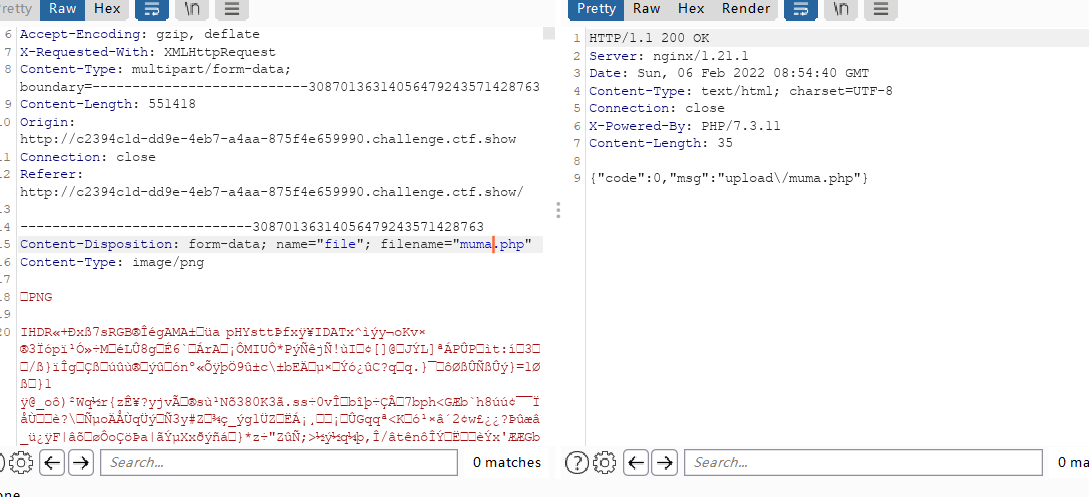Open request search settings gear
The height and width of the screenshot is (497, 1089).
coord(22,462)
